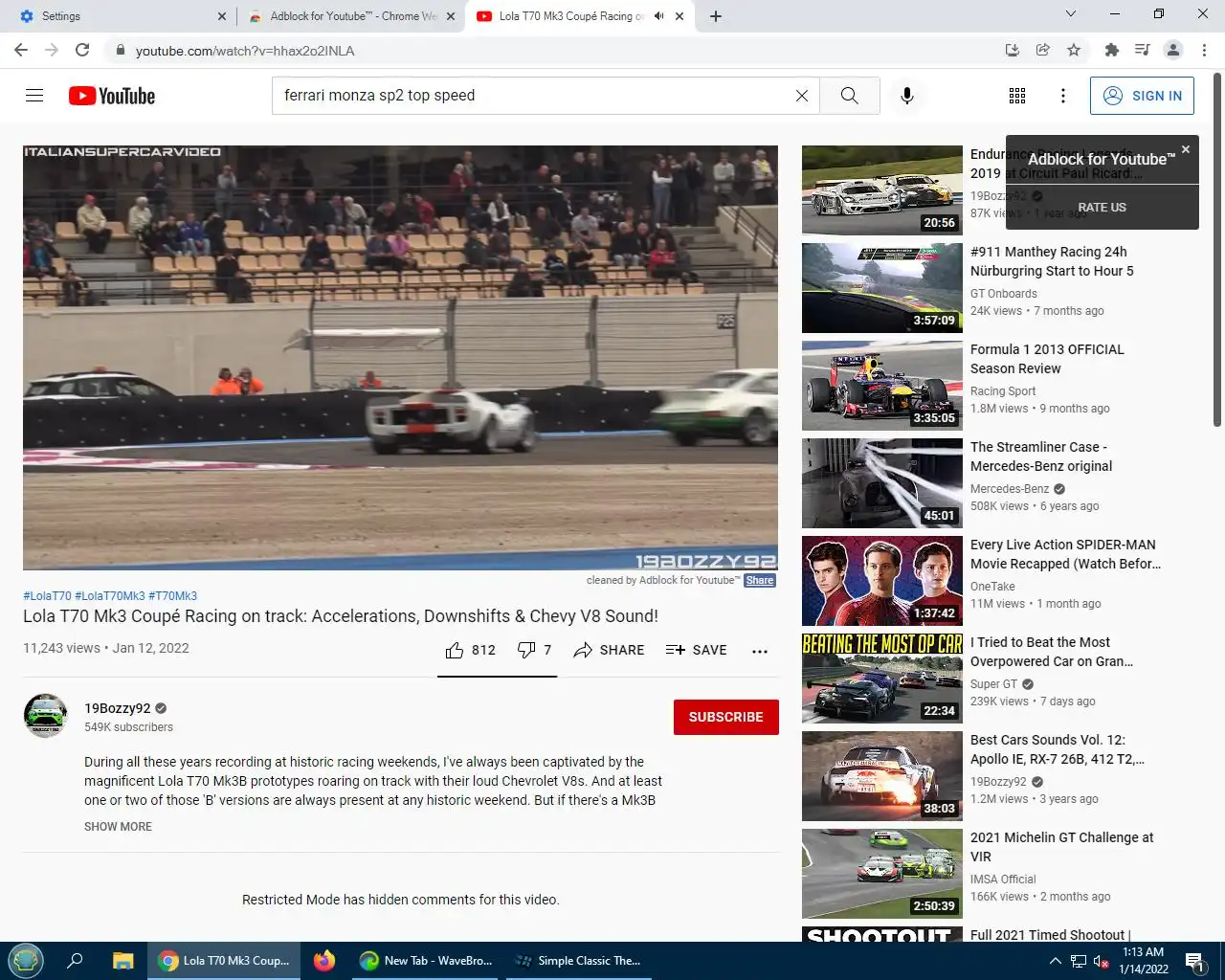This screenshot has height=980, width=1225.
Task: Install app icon in address bar
Action: (x=1013, y=50)
